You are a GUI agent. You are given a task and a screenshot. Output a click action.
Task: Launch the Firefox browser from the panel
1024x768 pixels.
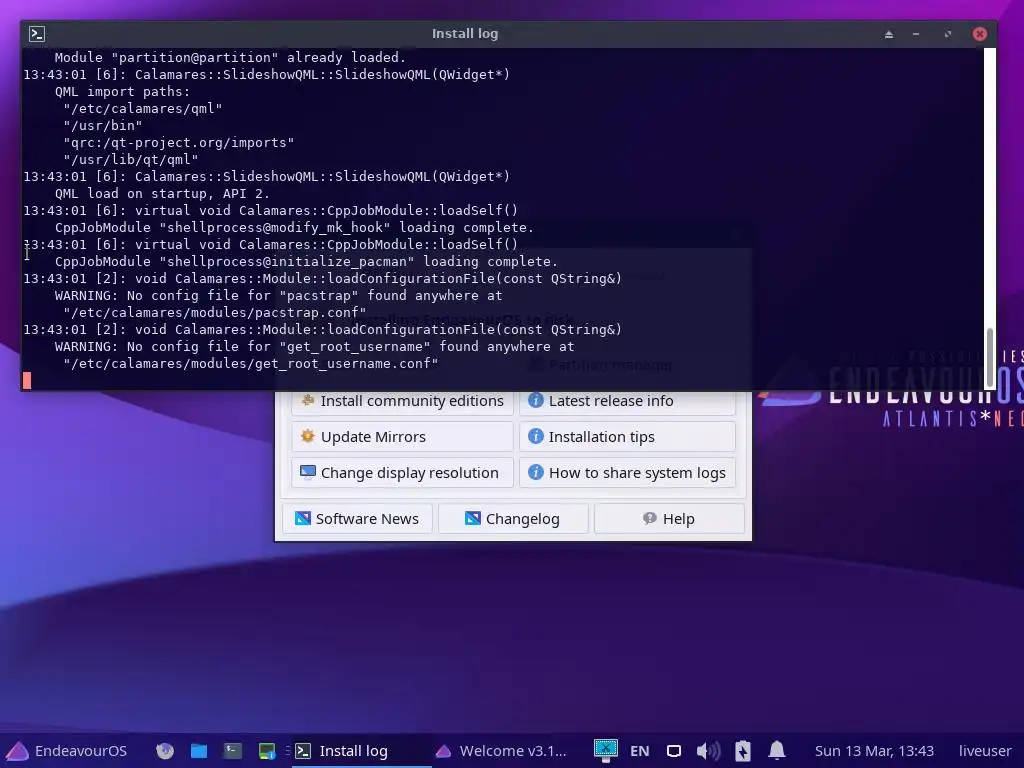pos(165,751)
